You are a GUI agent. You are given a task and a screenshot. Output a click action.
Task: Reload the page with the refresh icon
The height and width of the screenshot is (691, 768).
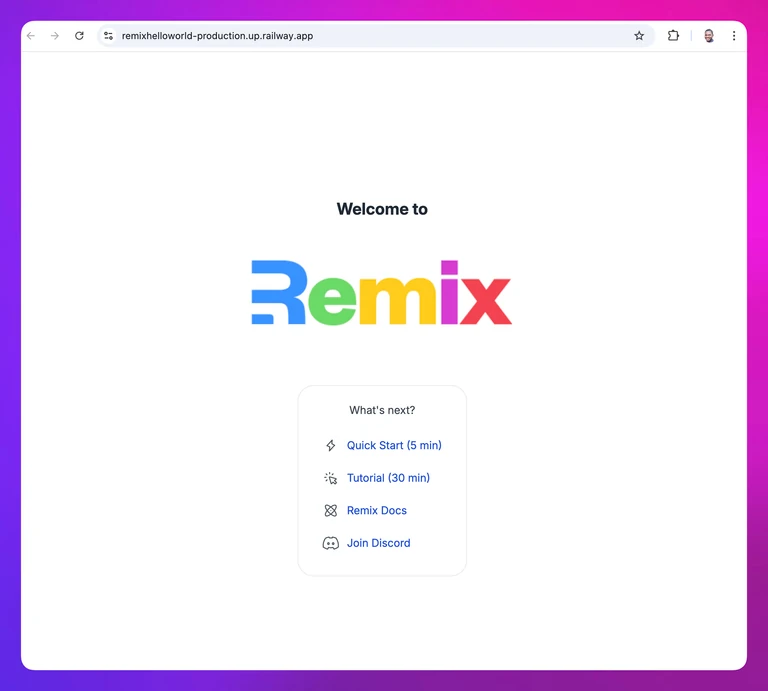coord(79,36)
